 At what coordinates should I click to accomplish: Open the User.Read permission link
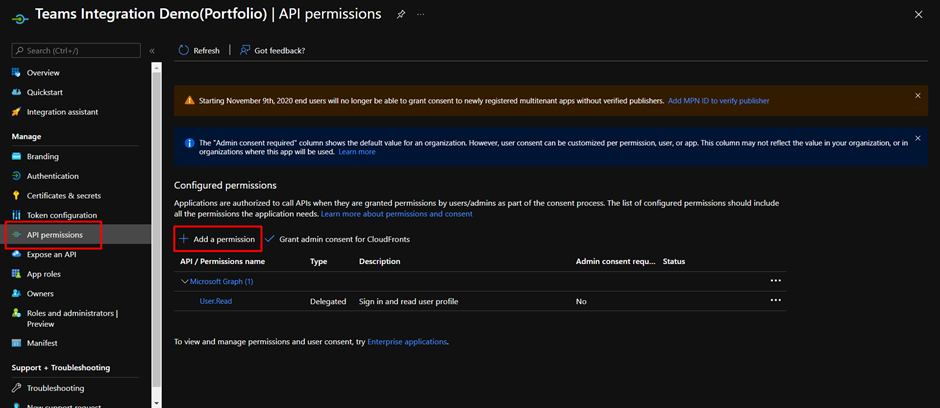coord(216,301)
